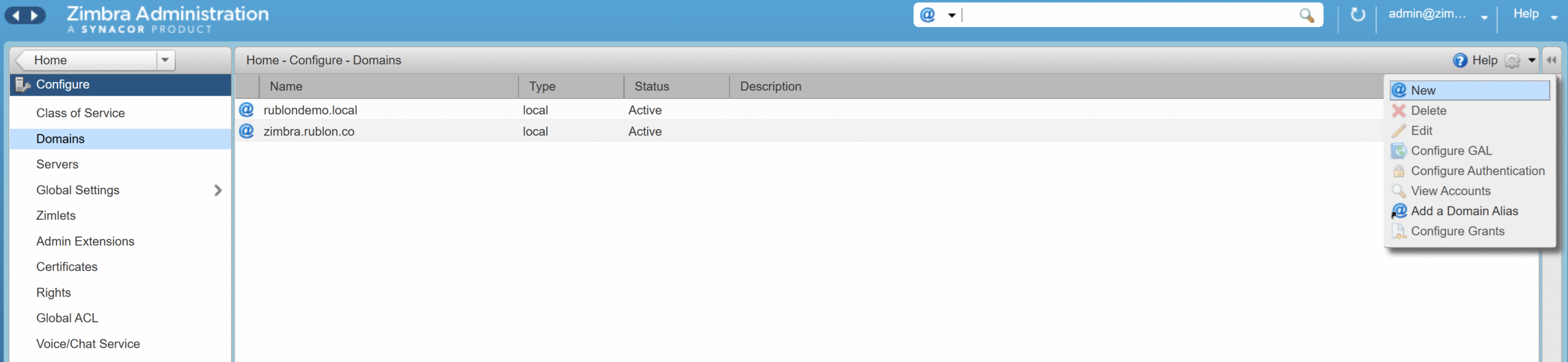Select Add a Domain Alias option
The height and width of the screenshot is (362, 1568).
[x=1464, y=211]
